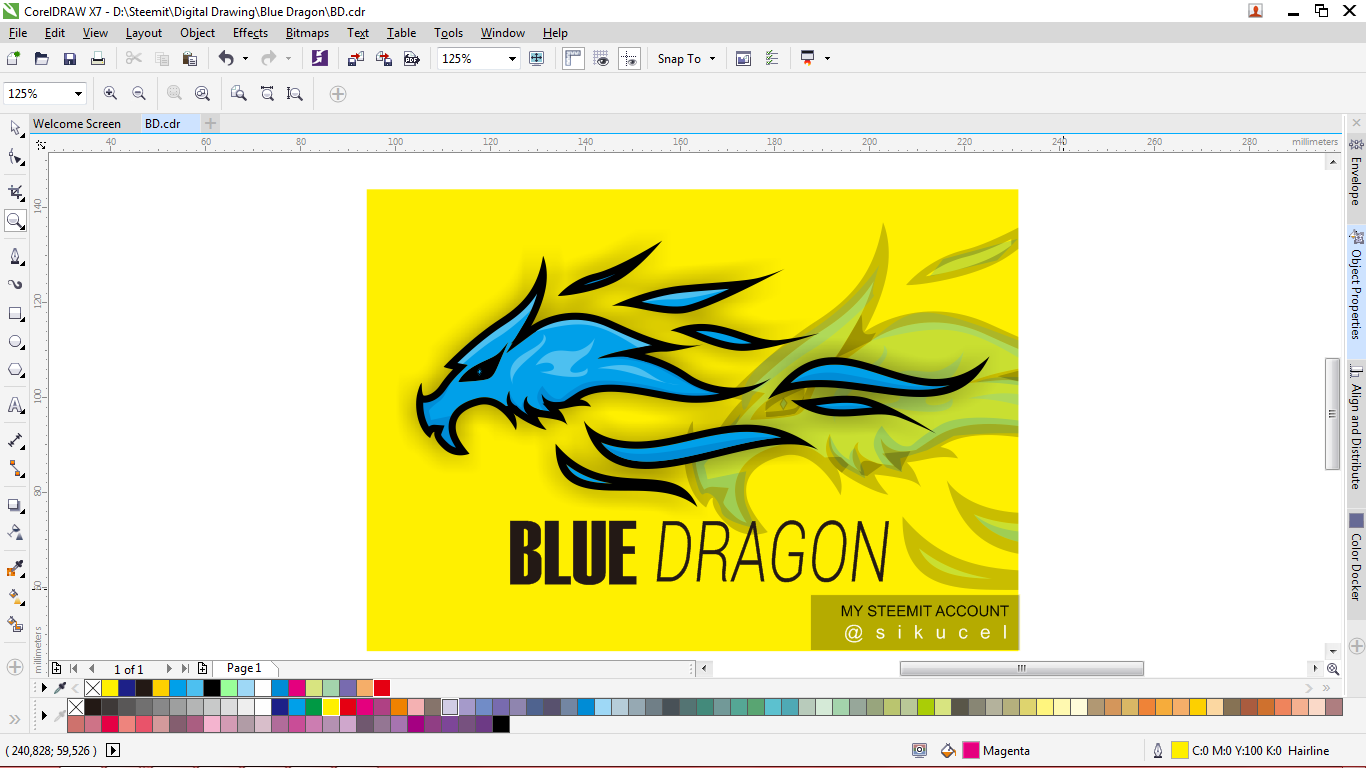Select the Polygon tool
This screenshot has height=768, width=1366.
click(15, 370)
